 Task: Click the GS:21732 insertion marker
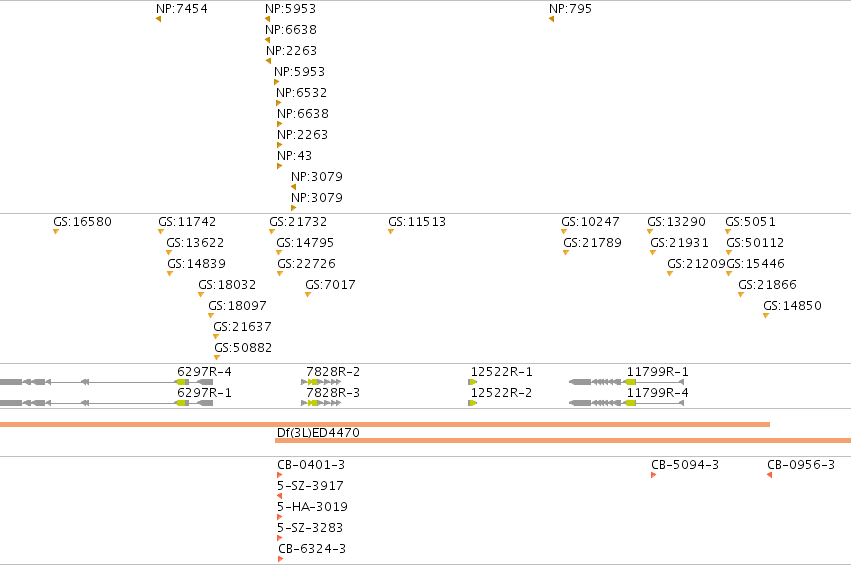tap(272, 232)
